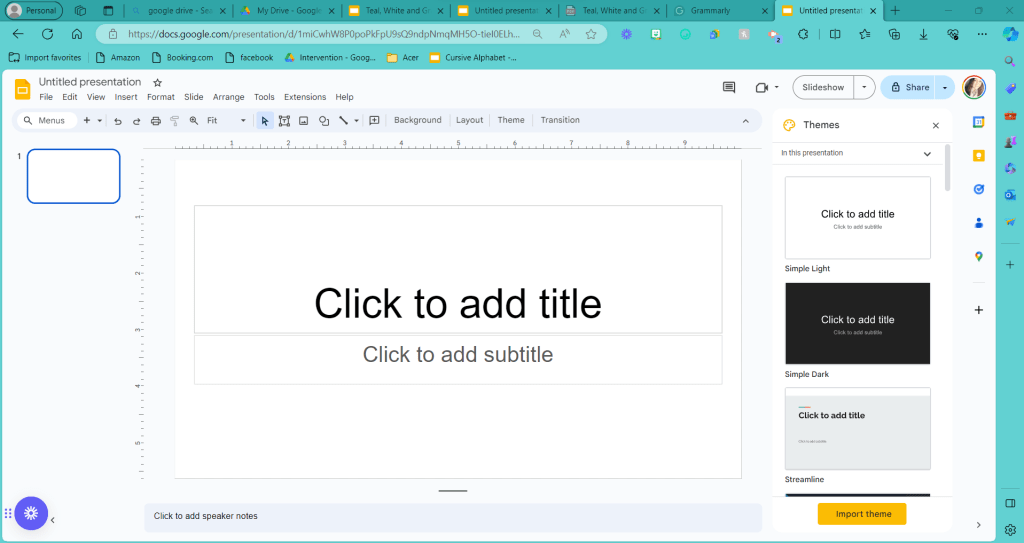Star the Untitled presentation
Image resolution: width=1024 pixels, height=543 pixels.
click(x=157, y=82)
